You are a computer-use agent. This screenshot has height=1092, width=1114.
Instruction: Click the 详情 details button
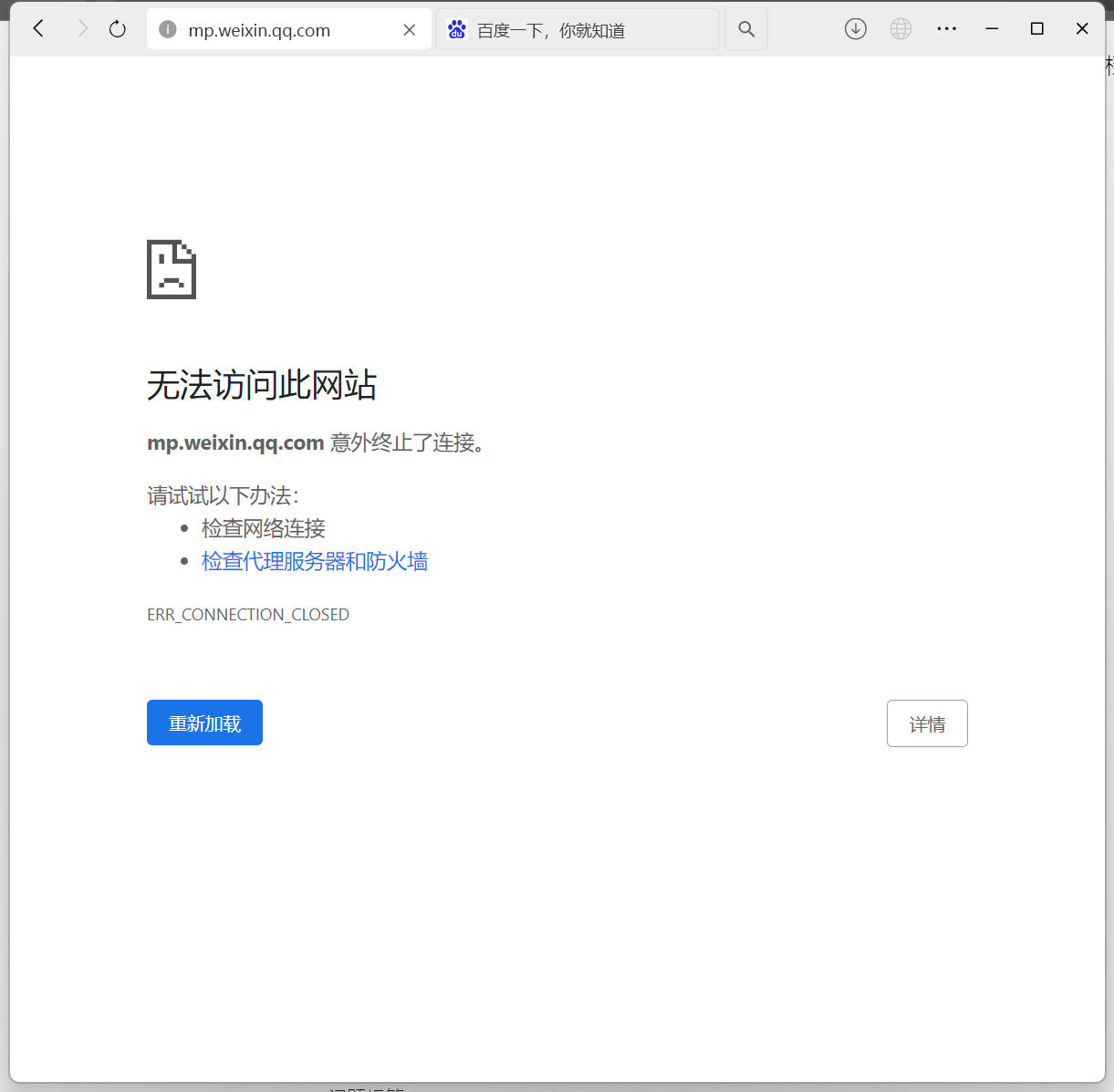point(927,723)
